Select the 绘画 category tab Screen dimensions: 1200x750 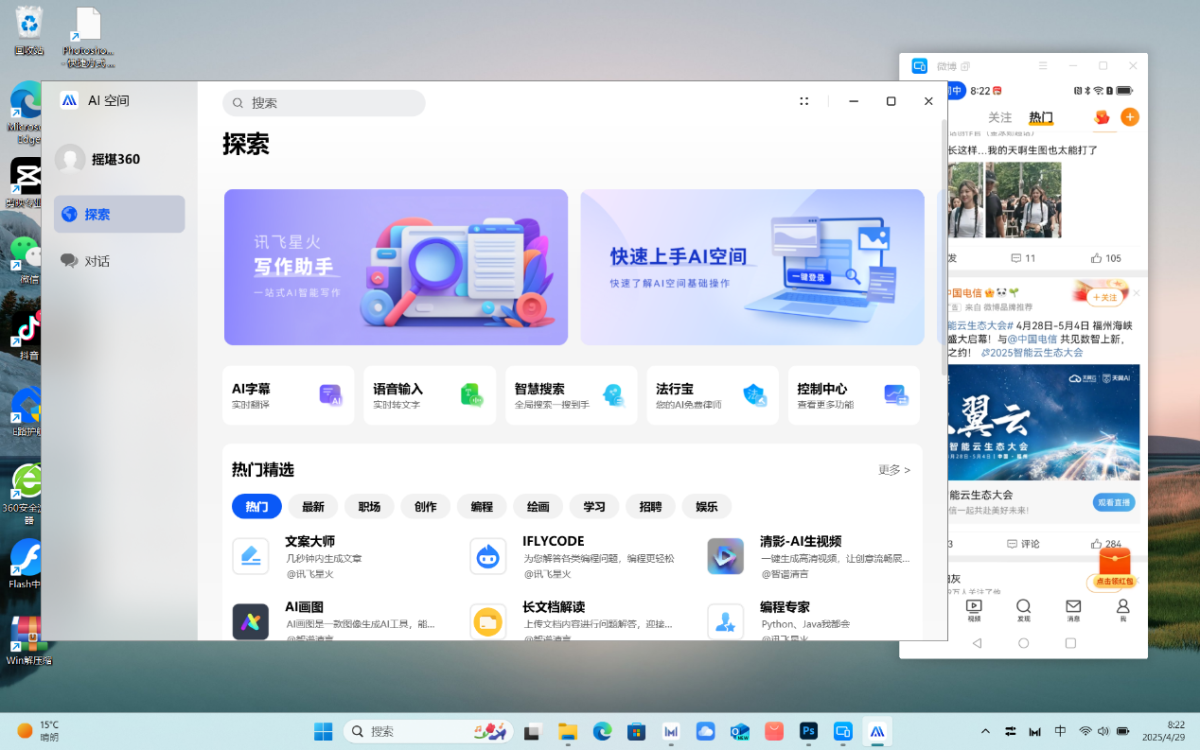[538, 507]
